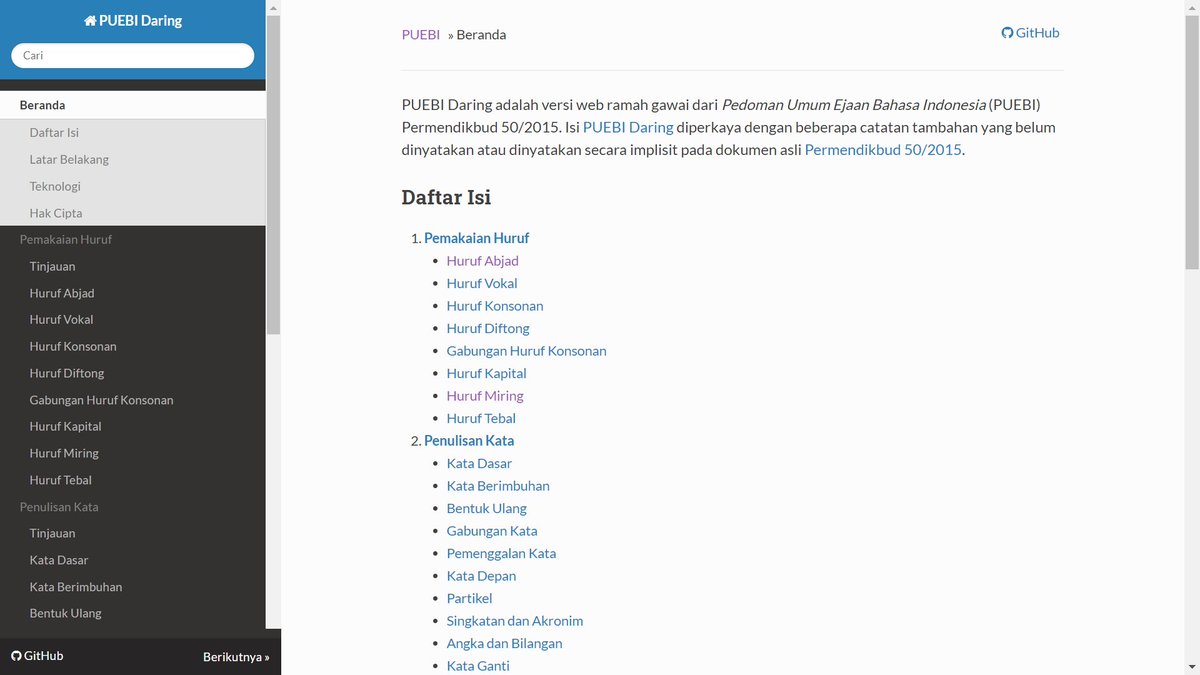Open the Permendikbud 50/2015 link

pos(882,149)
